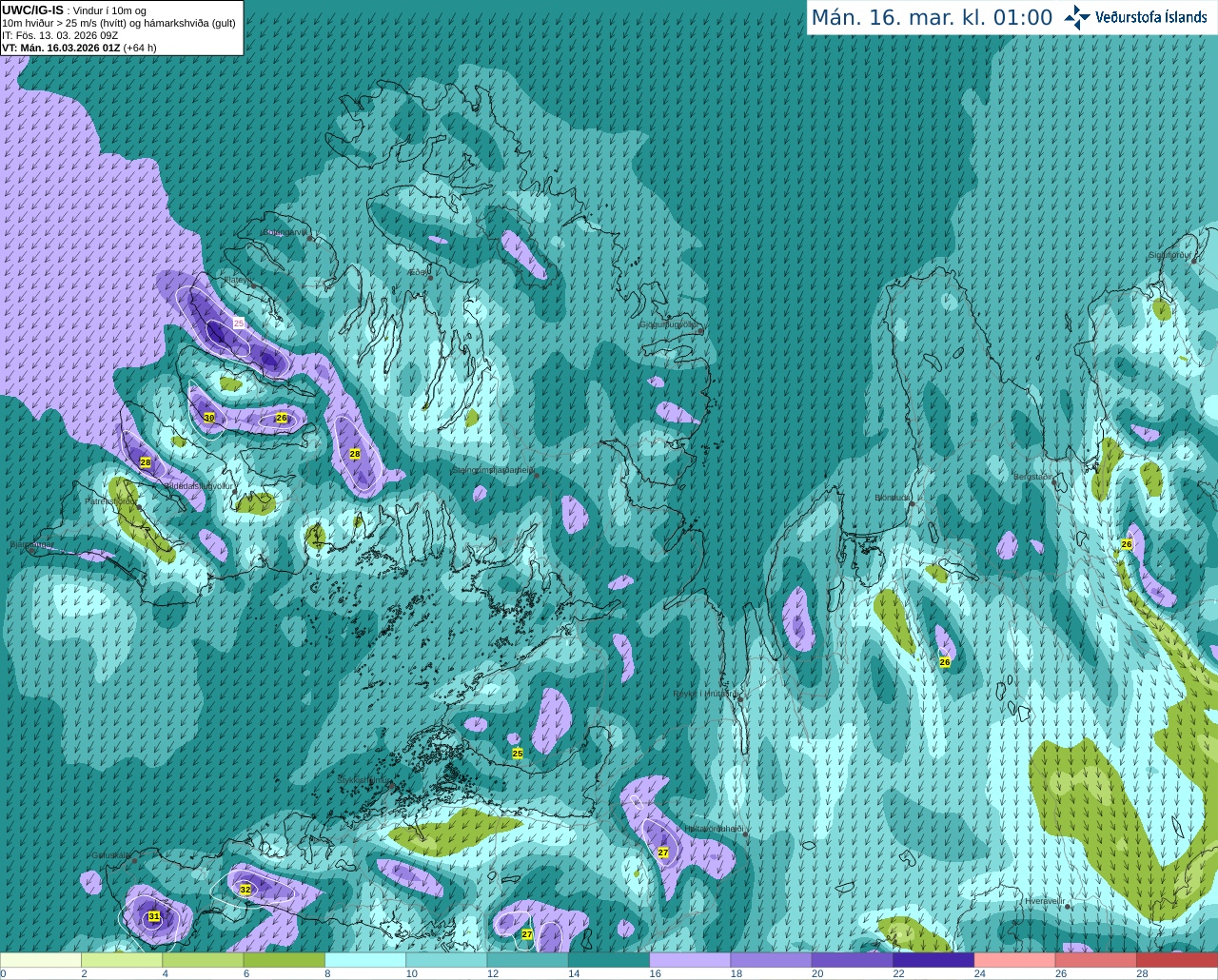Pick the 12–14 m/s legend swatch

[528, 960]
